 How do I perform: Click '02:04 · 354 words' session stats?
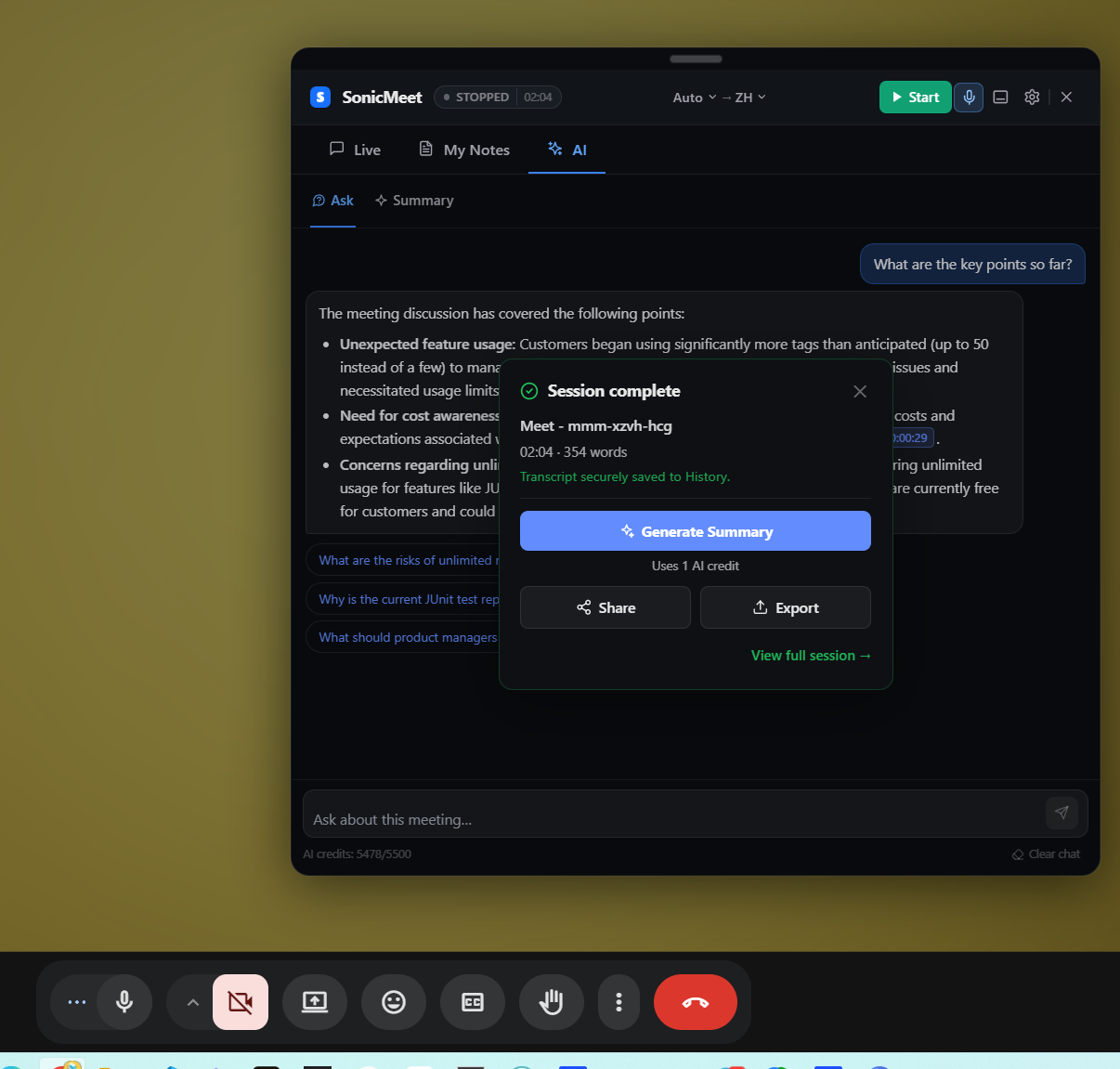(573, 452)
